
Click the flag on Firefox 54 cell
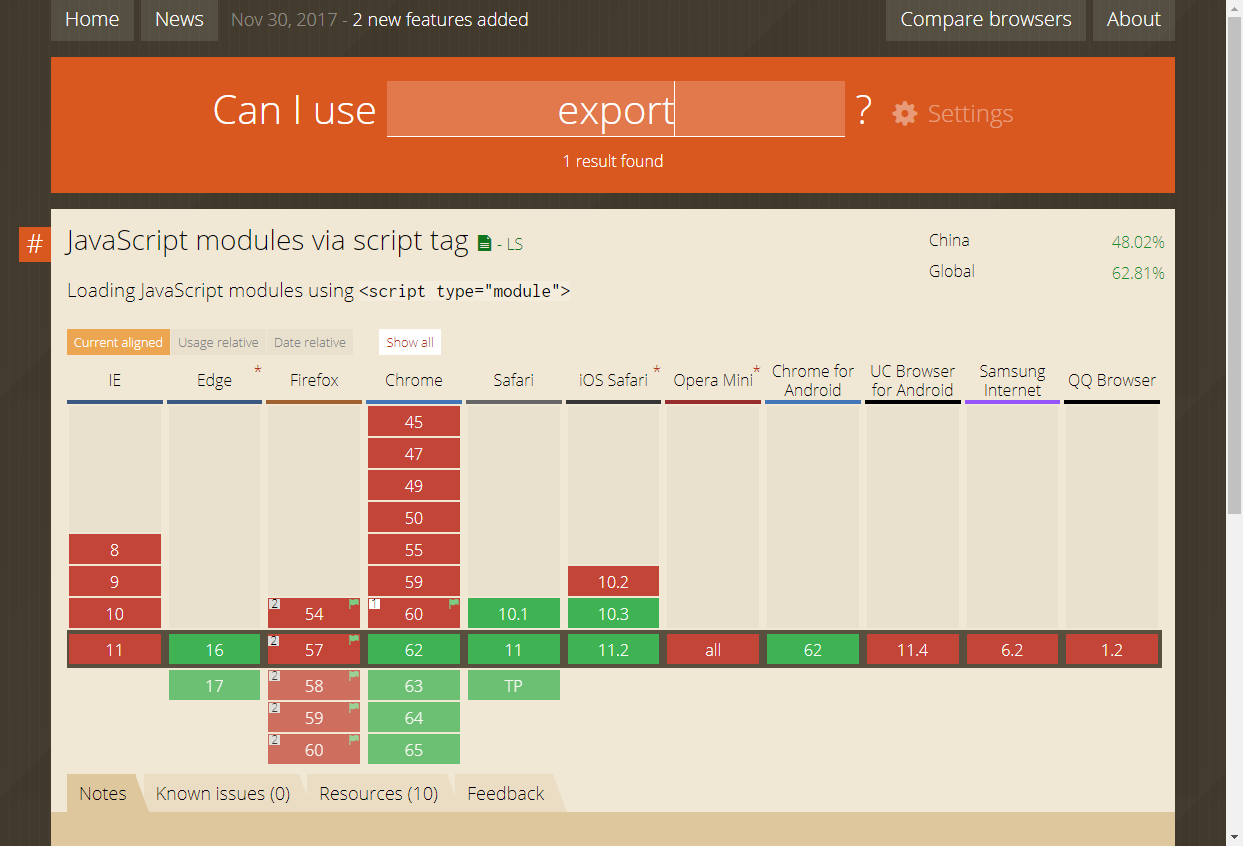(354, 604)
